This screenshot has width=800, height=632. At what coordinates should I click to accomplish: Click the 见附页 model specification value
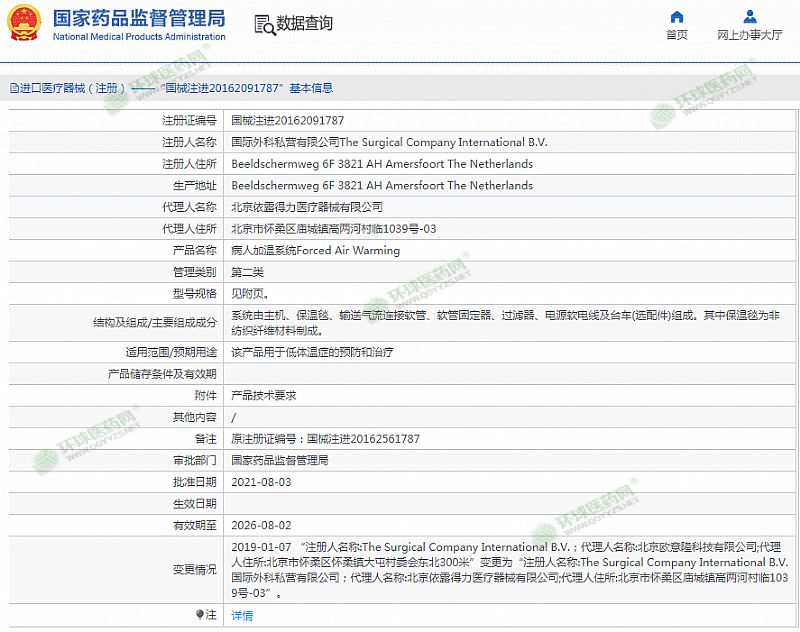(250, 294)
